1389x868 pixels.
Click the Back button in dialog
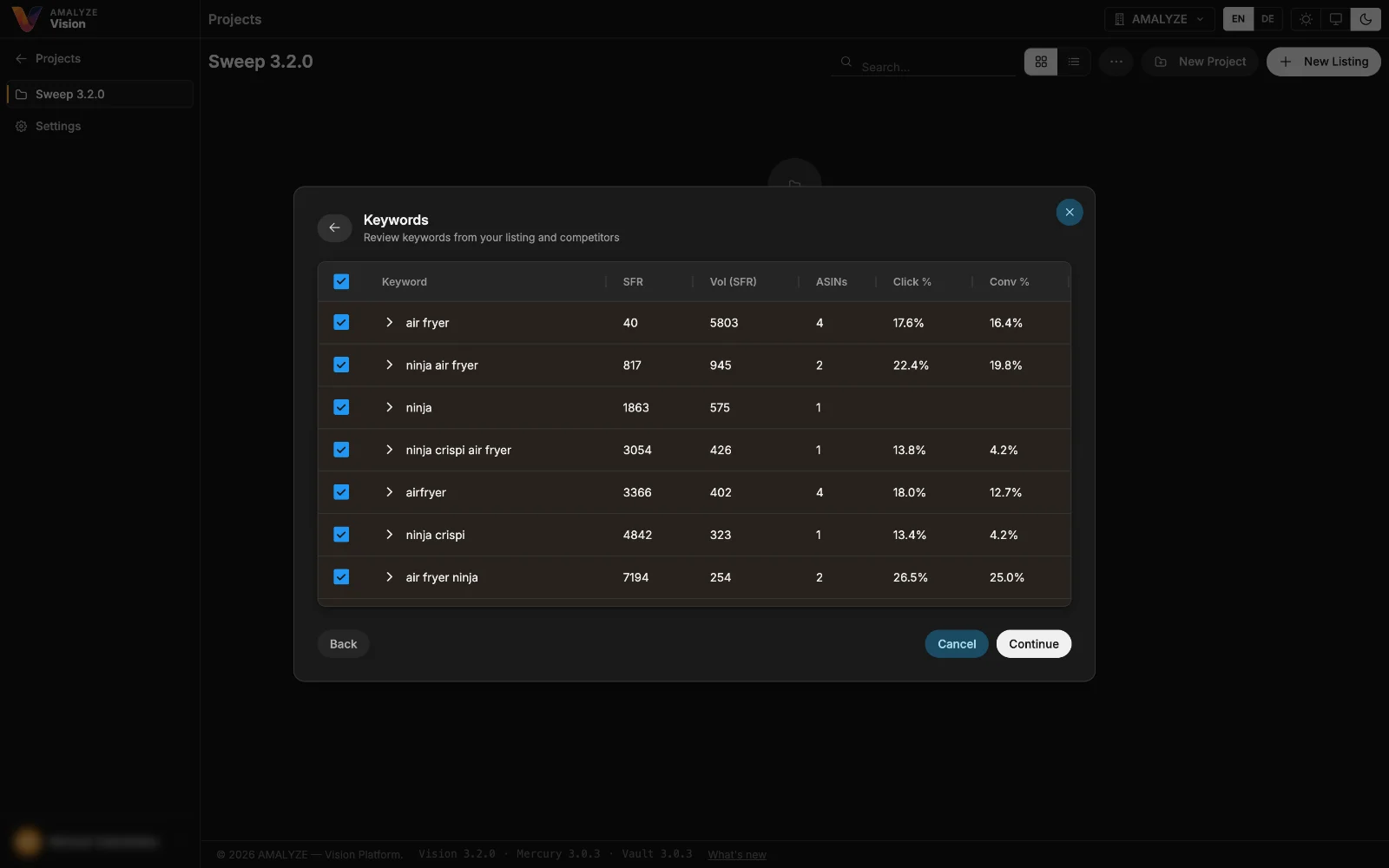coord(343,644)
